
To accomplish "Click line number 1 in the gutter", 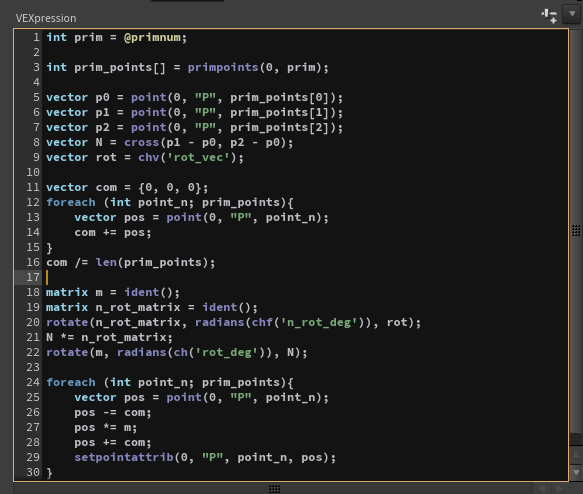I will click(36, 37).
